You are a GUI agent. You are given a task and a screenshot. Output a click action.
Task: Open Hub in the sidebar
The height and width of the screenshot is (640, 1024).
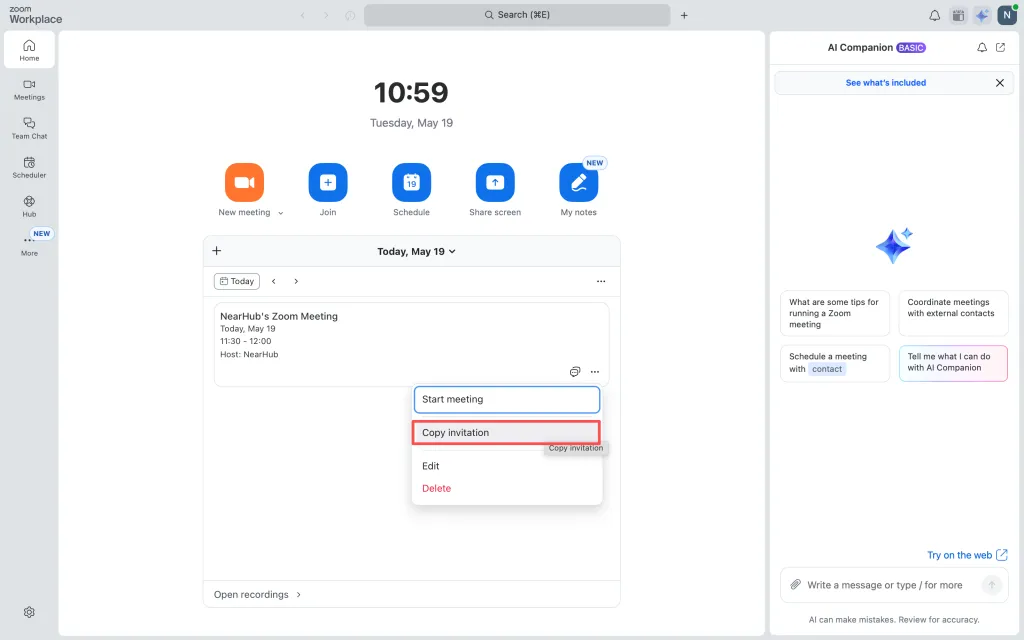coord(29,206)
